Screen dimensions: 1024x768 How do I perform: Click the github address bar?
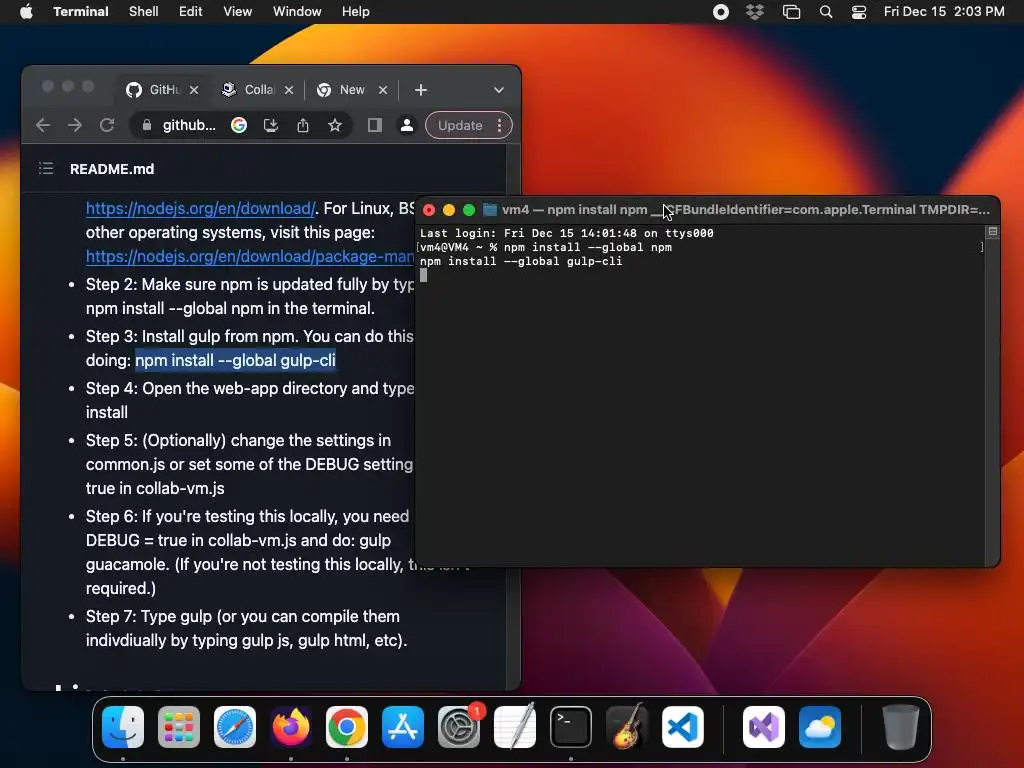coord(189,125)
